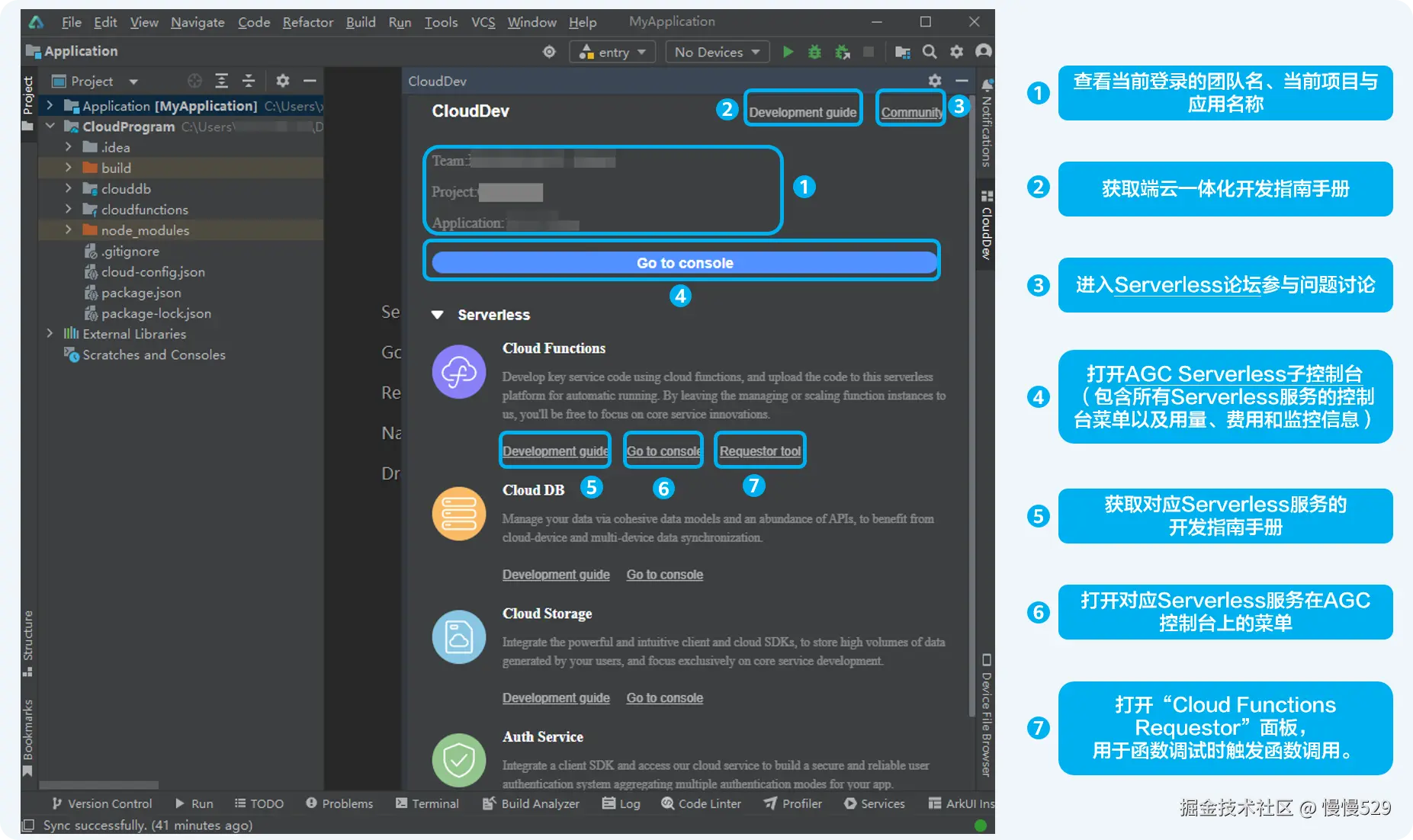Click the Cloud DB orange icon
Screen dimensions: 1413x840
[x=459, y=514]
